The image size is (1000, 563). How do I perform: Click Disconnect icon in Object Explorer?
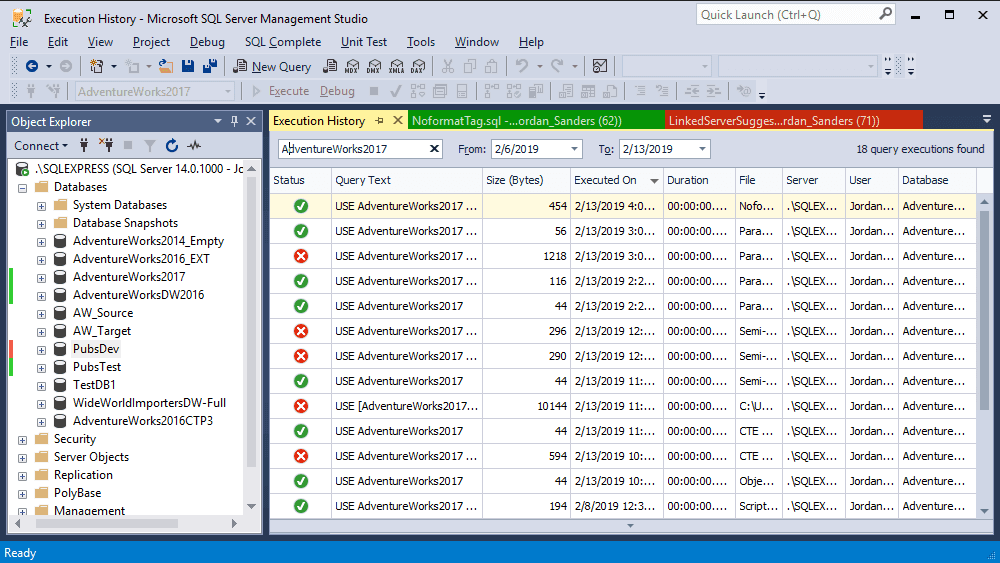click(x=106, y=145)
